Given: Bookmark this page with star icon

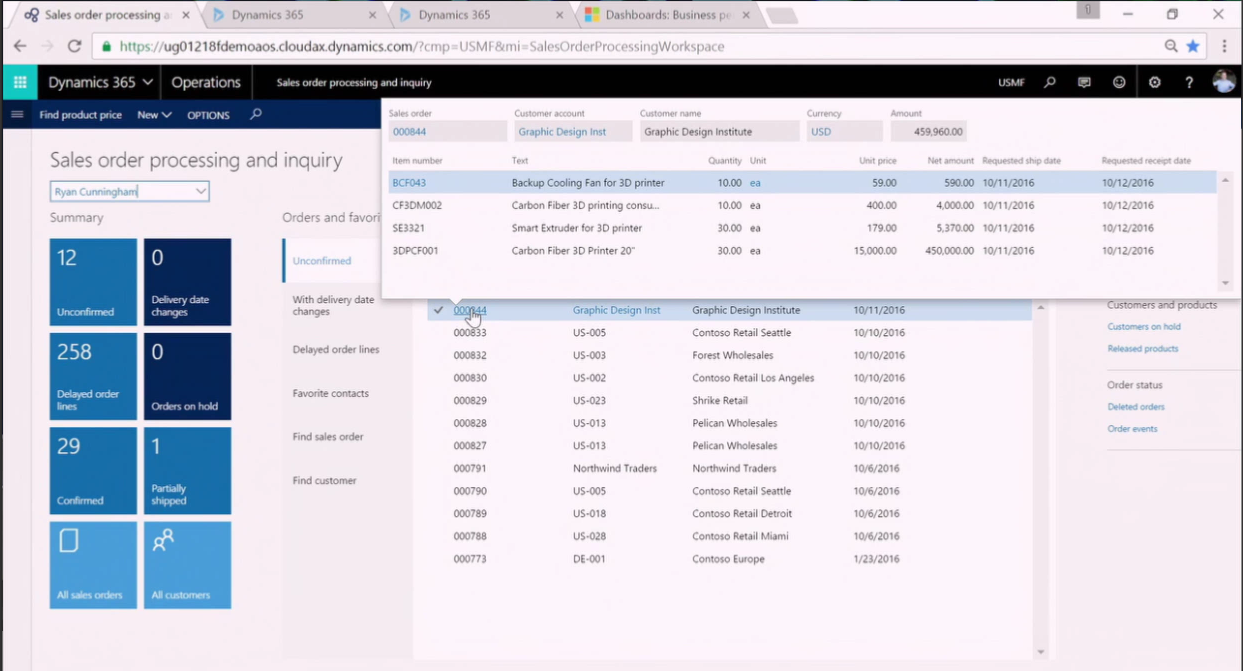Looking at the screenshot, I should (x=1193, y=46).
